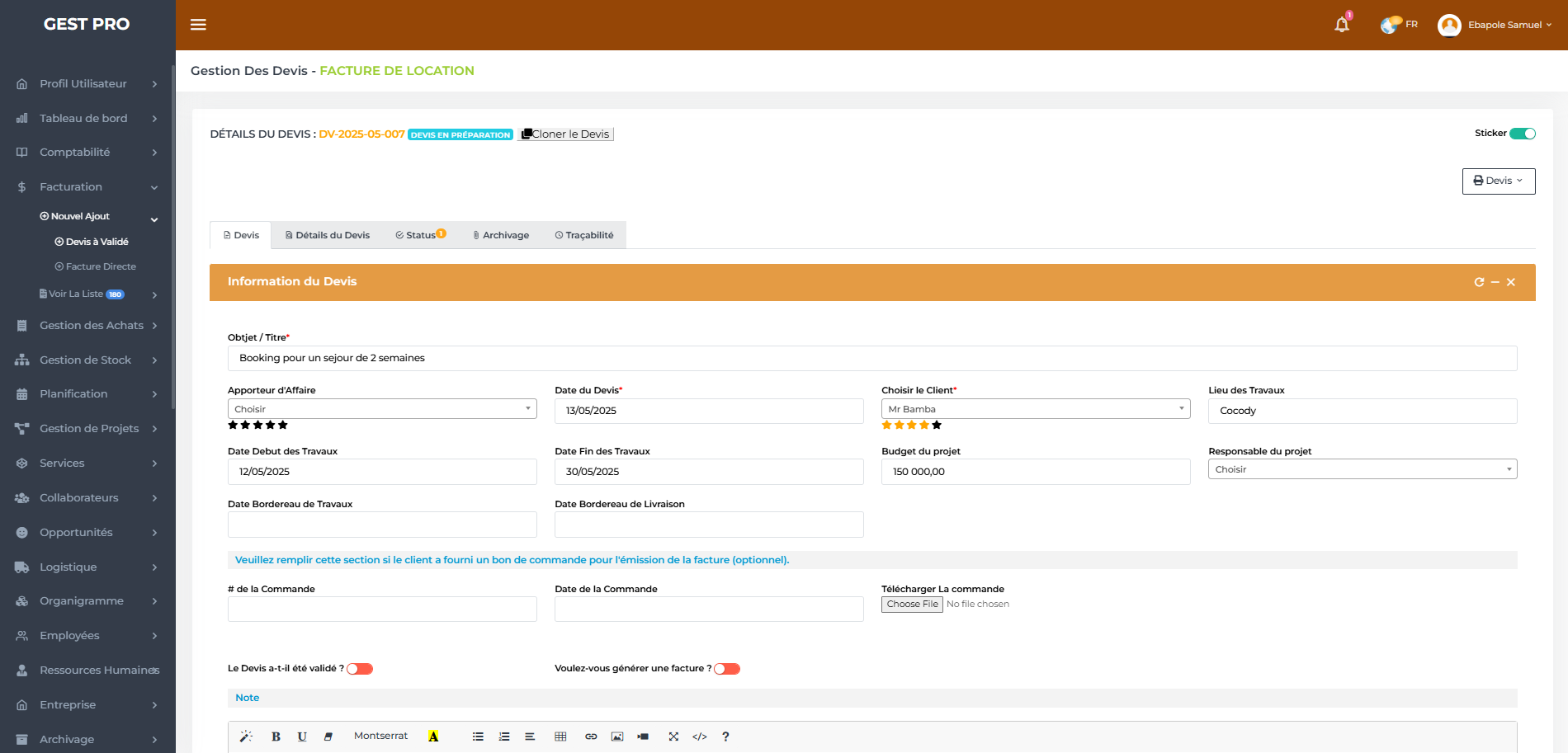Open the Montserrat font family dropdown
Screen dimensions: 1568x753
pos(380,736)
